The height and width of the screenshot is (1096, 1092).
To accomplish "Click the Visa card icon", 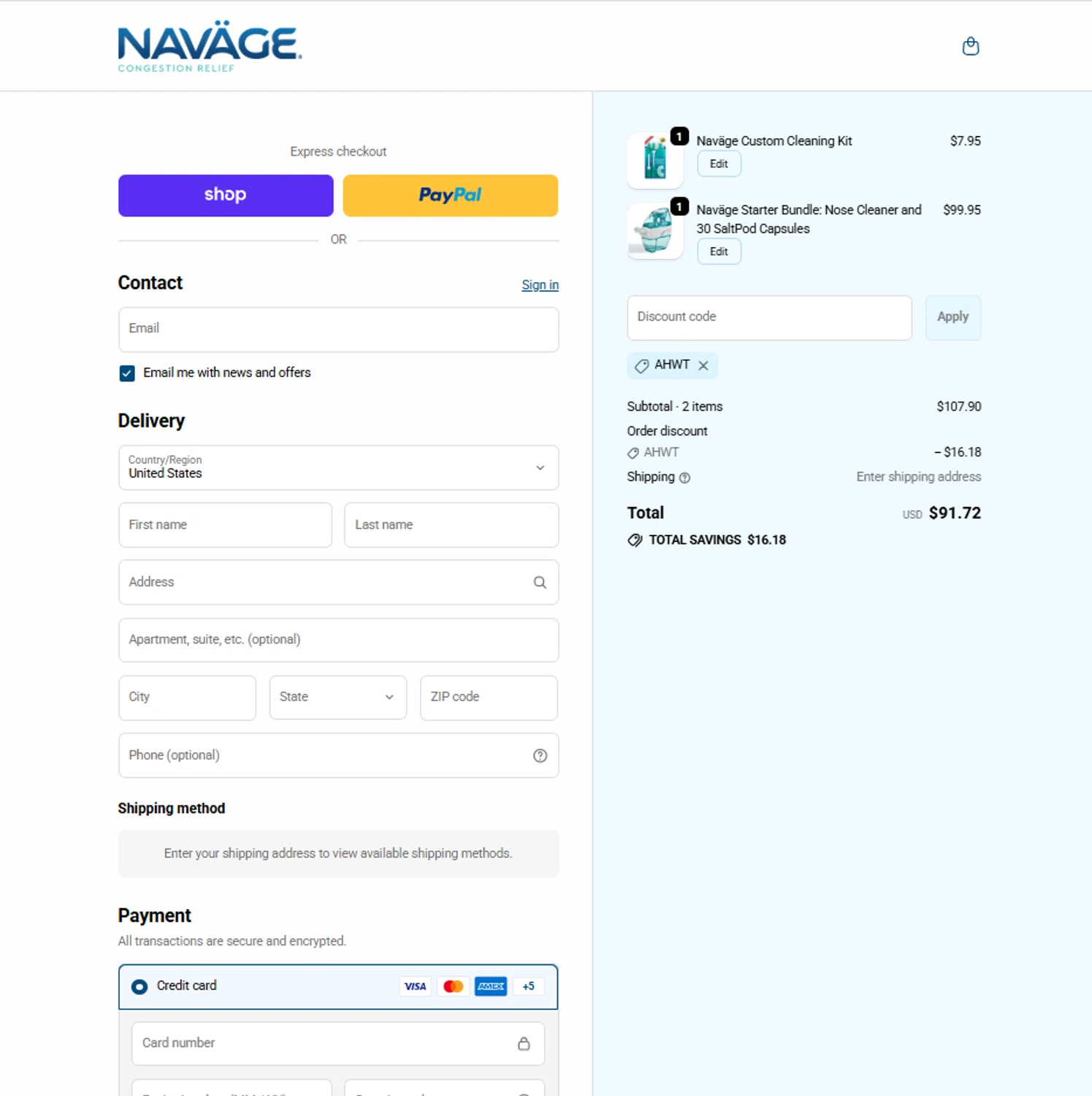I will [415, 986].
